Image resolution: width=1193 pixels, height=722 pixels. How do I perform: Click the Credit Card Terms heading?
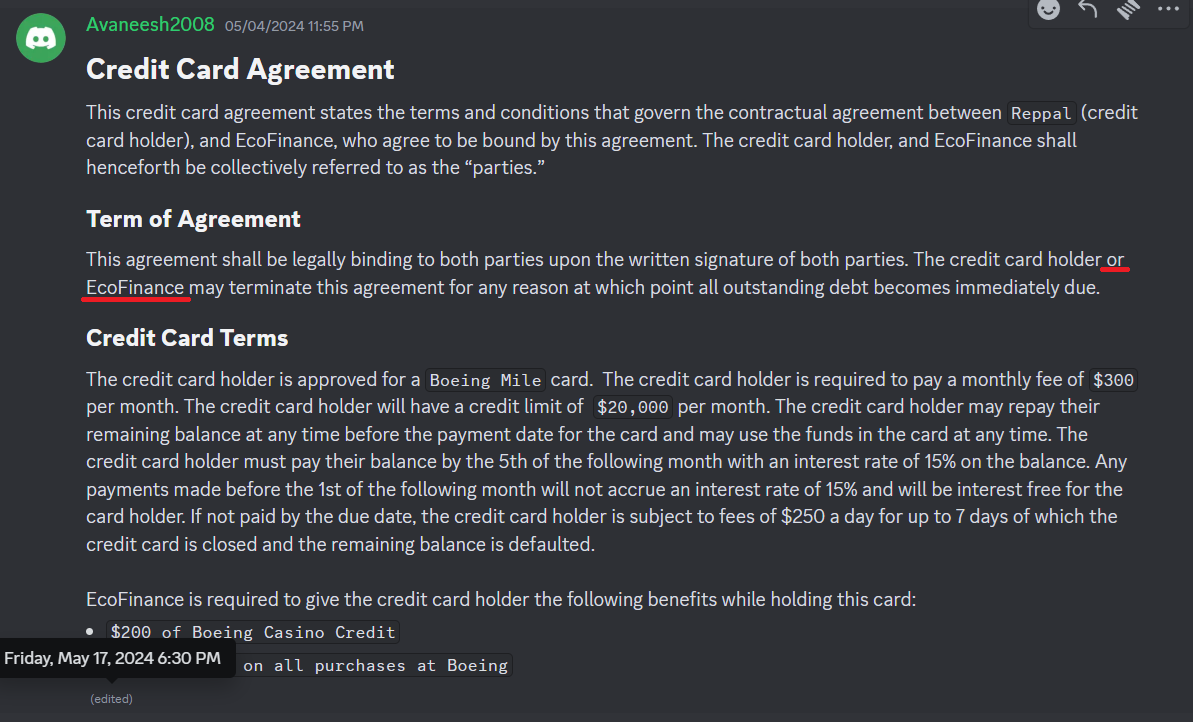point(187,338)
